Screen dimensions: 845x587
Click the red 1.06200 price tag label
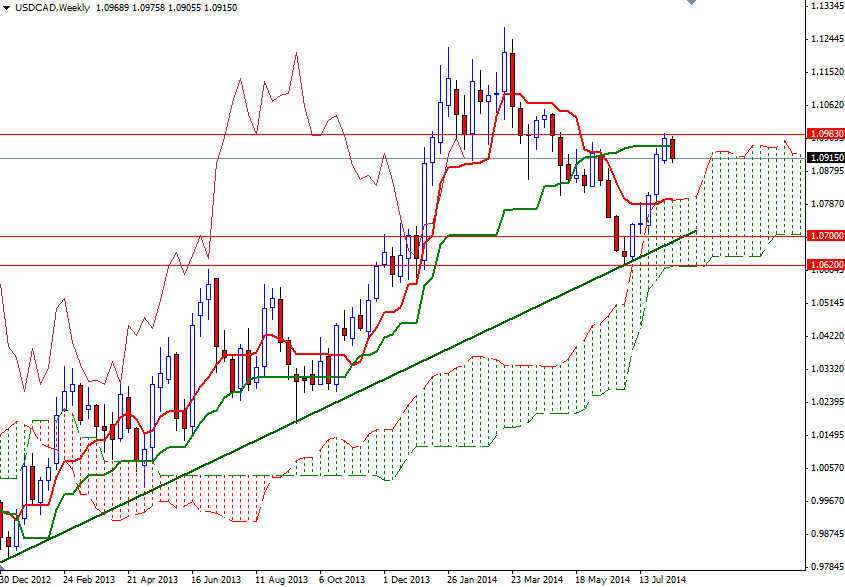click(824, 265)
